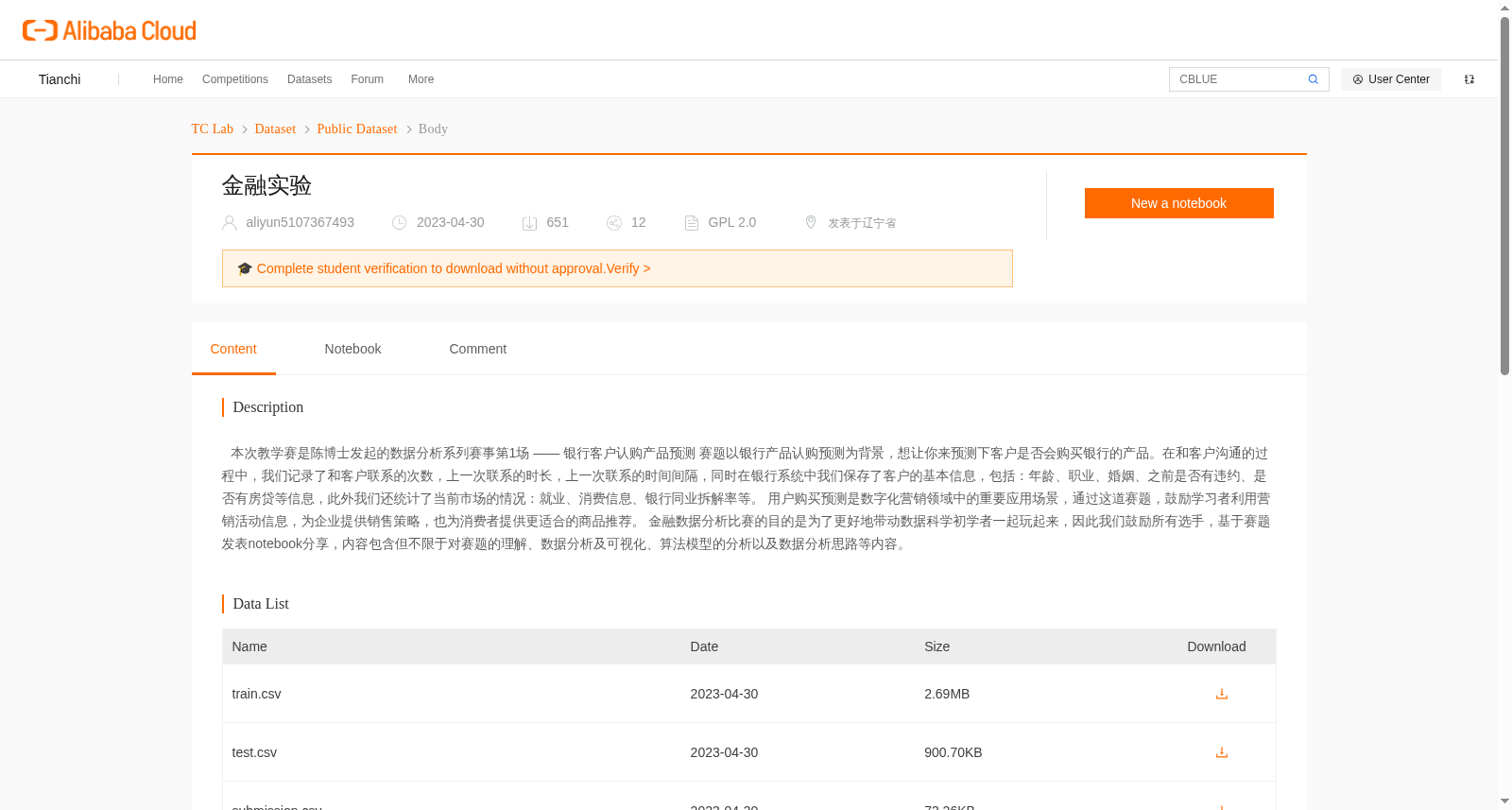
Task: Click the Name column header
Action: pos(249,646)
